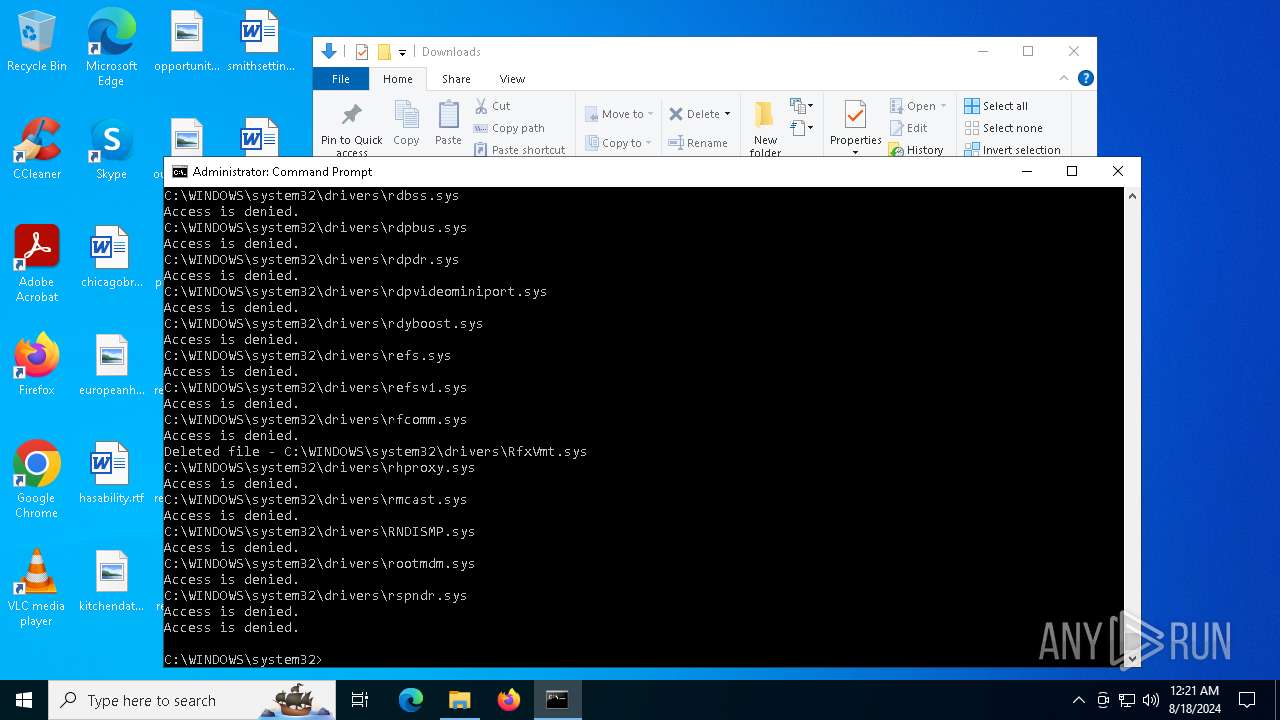Click Pin to Quick access in Explorer ribbon
Image resolution: width=1280 pixels, height=720 pixels.
(x=351, y=129)
